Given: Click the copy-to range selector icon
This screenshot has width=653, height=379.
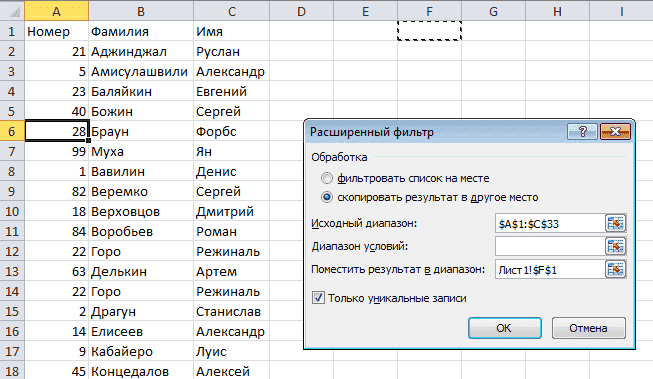Looking at the screenshot, I should pyautogui.click(x=615, y=269).
